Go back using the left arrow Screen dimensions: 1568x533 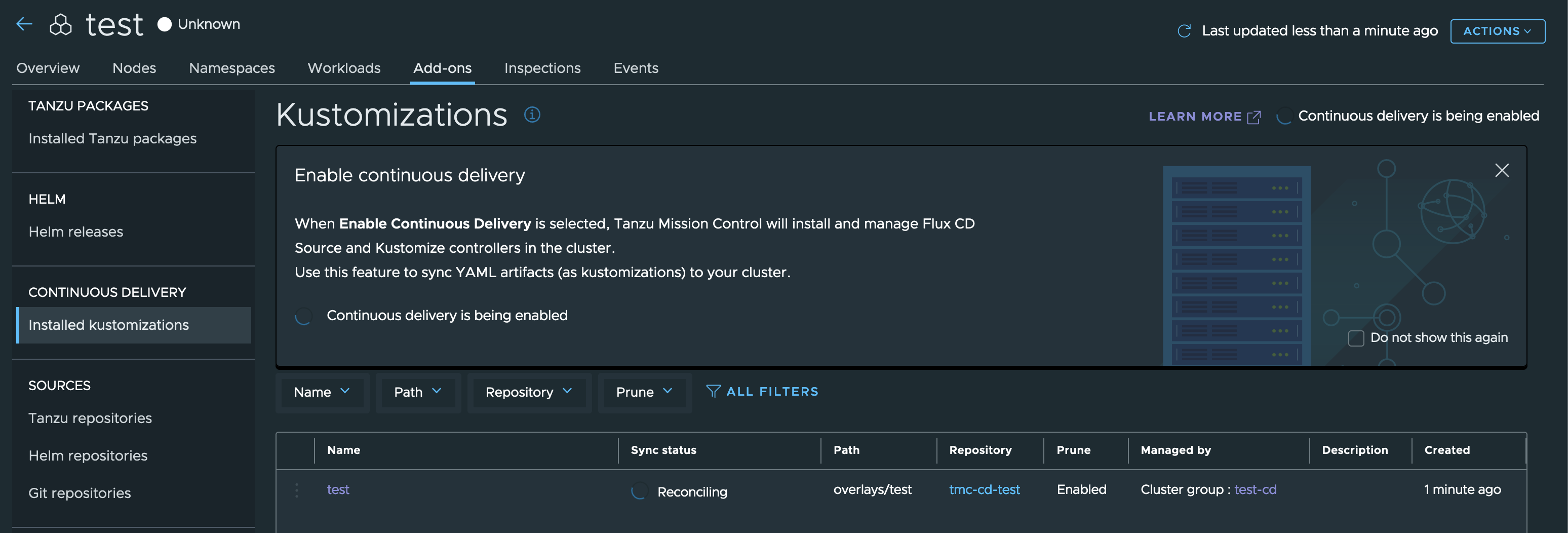(x=24, y=24)
